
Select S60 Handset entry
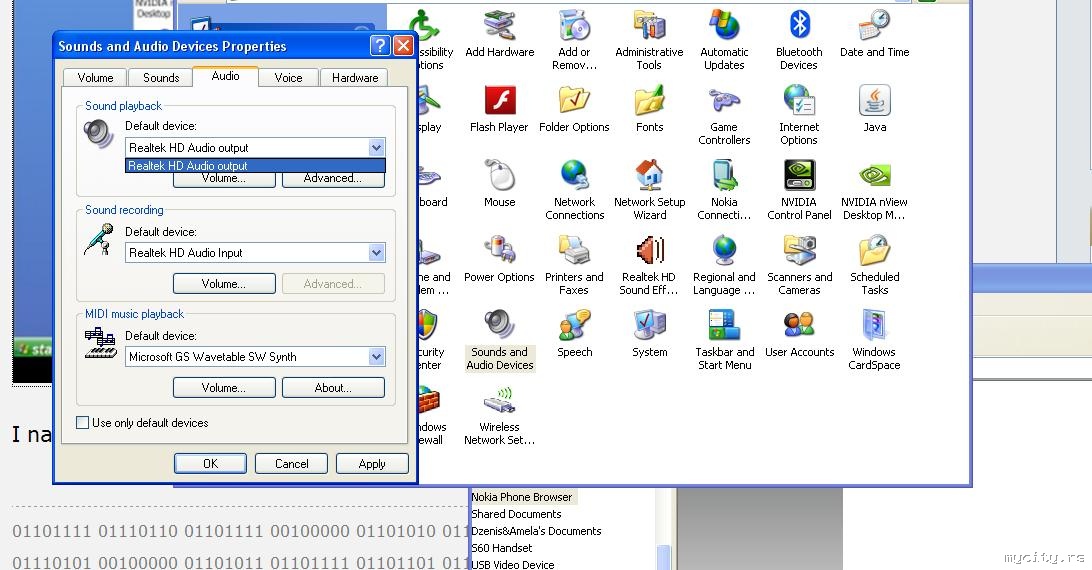click(501, 548)
